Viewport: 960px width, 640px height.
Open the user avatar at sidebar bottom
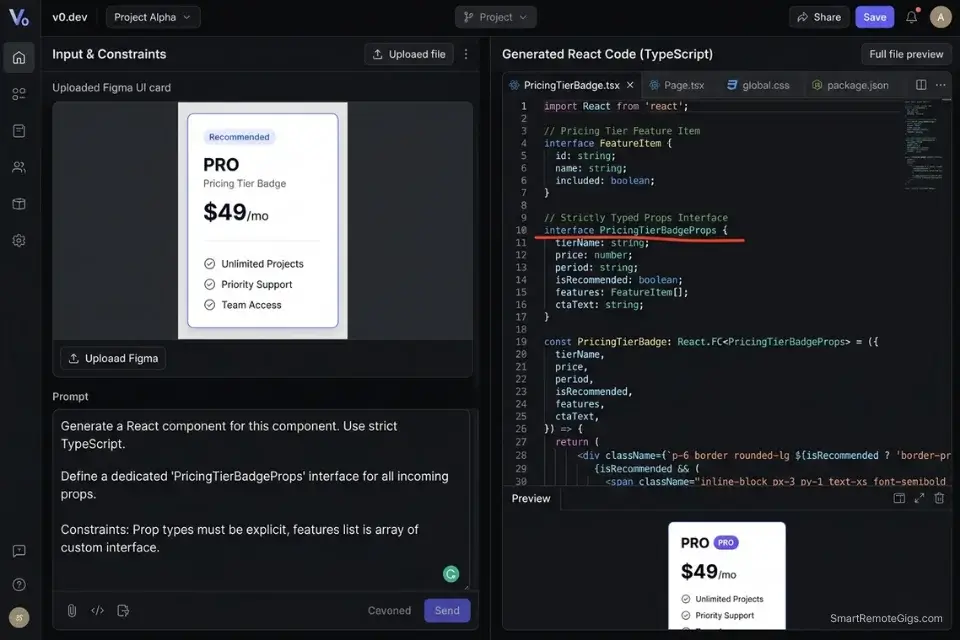19,617
